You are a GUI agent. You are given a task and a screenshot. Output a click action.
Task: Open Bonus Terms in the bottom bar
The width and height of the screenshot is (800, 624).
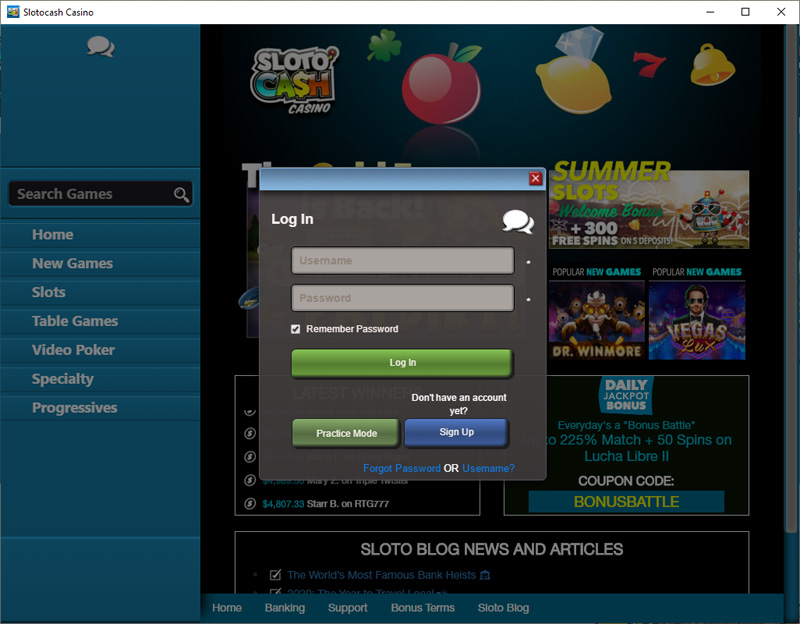click(422, 608)
